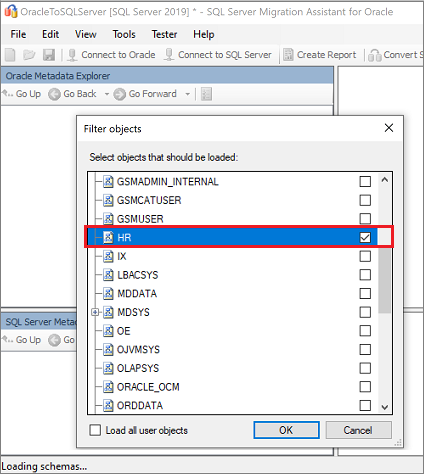Screen dimensions: 424x474
Task: Click the schema icon next to ORDDATA
Action: 108,406
